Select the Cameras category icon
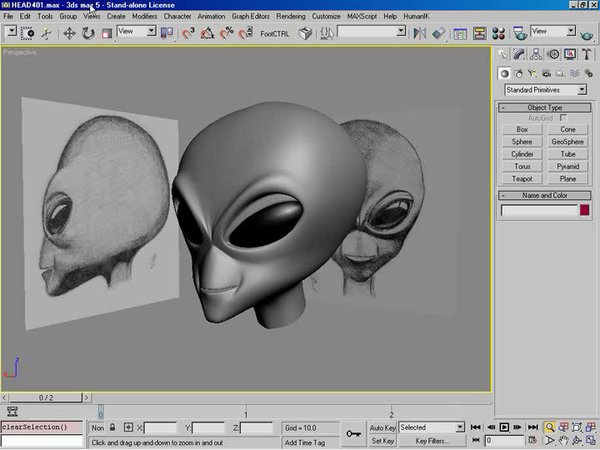The image size is (600, 450). [x=549, y=73]
